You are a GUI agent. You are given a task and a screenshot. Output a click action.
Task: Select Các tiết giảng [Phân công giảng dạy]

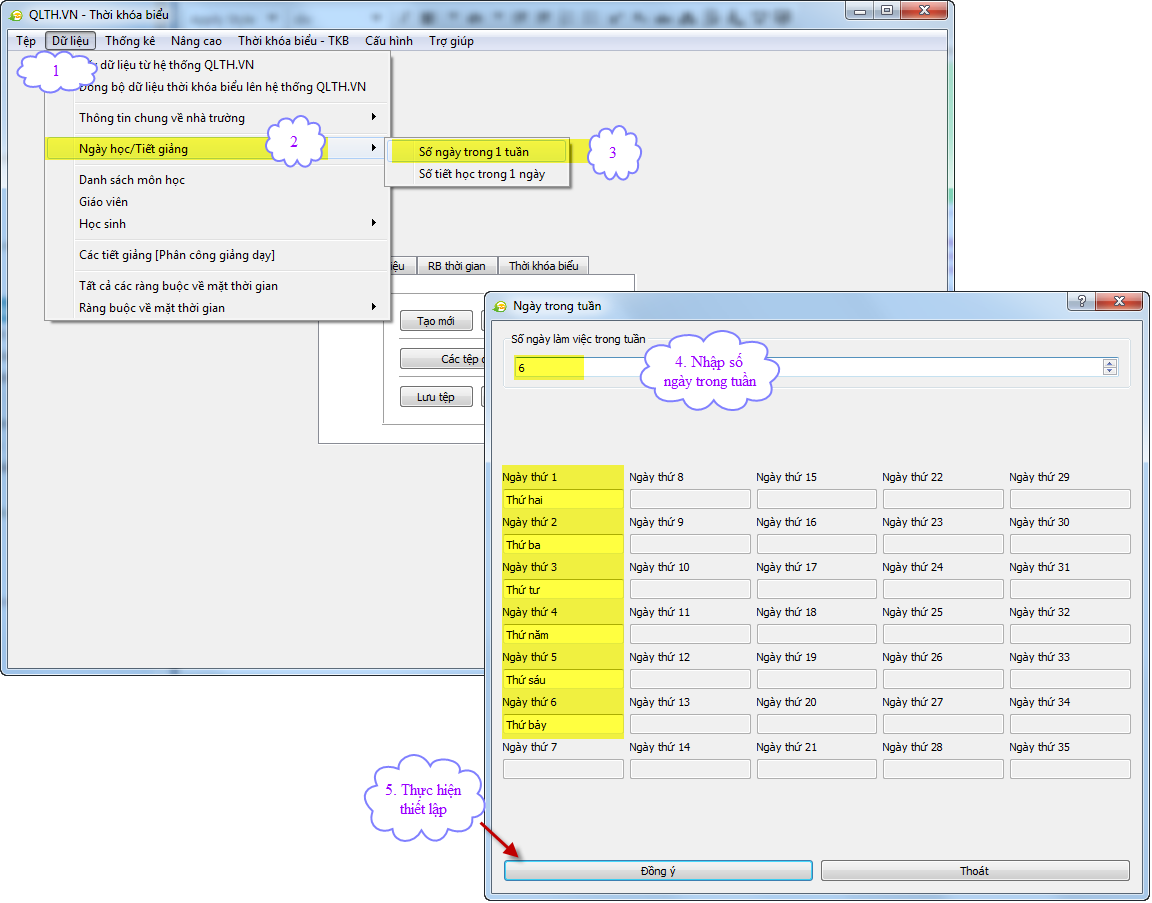(217, 255)
